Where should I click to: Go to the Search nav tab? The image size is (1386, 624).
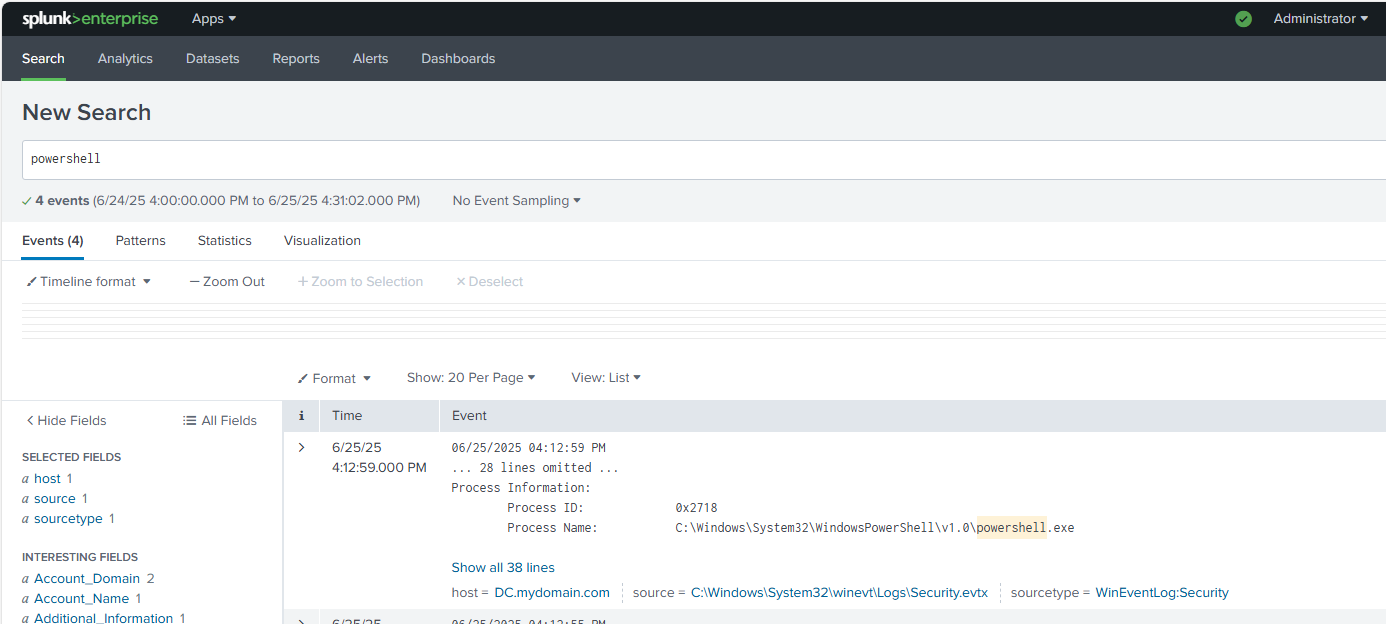tap(43, 59)
